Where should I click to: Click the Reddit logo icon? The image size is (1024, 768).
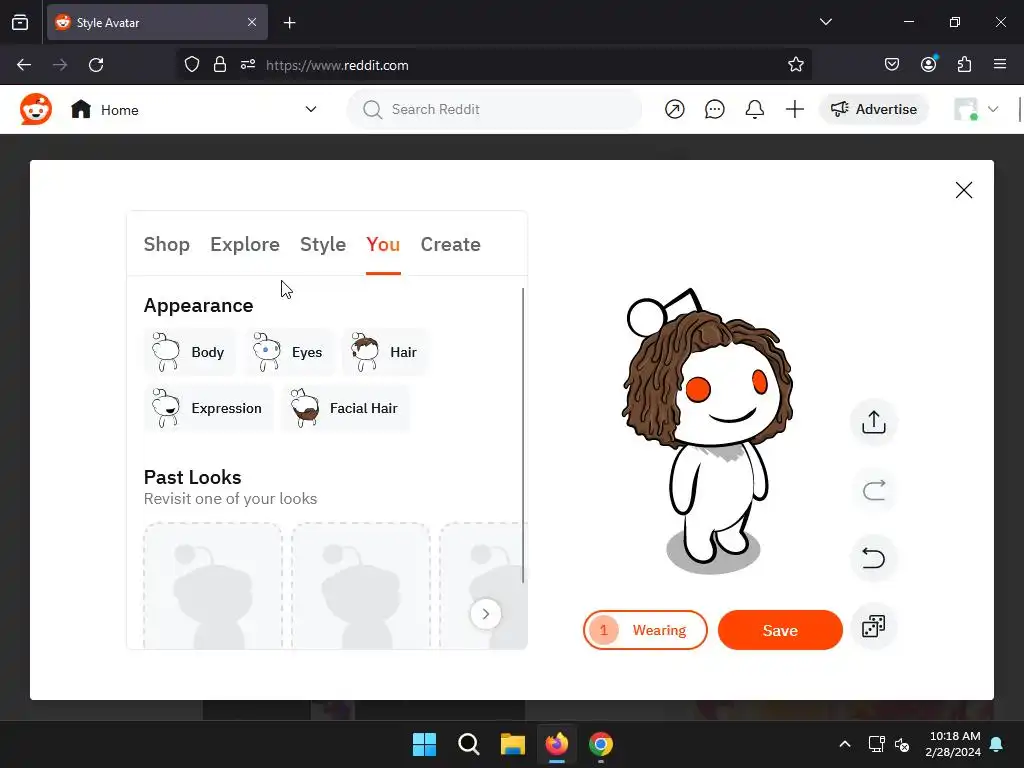click(36, 109)
